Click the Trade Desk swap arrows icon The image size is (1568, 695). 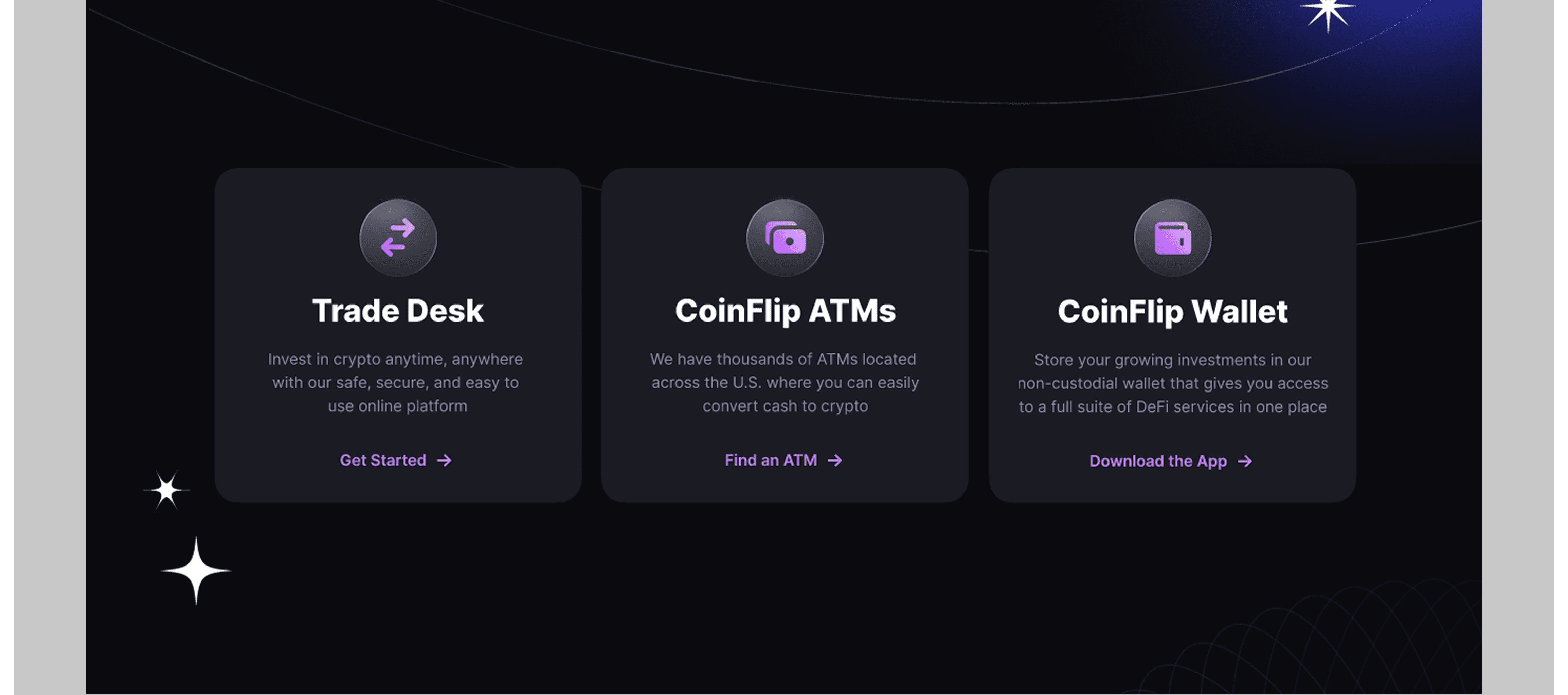click(397, 238)
